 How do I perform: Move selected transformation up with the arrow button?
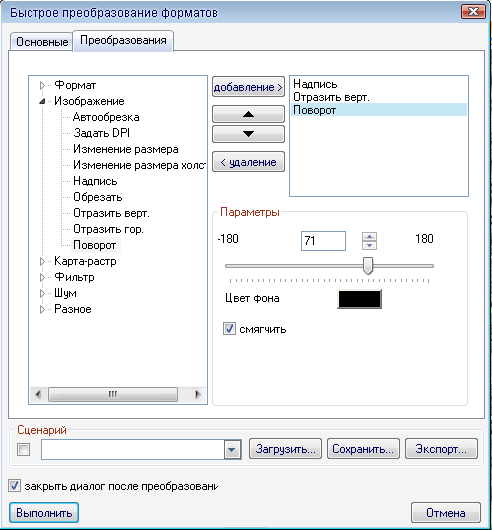point(248,114)
